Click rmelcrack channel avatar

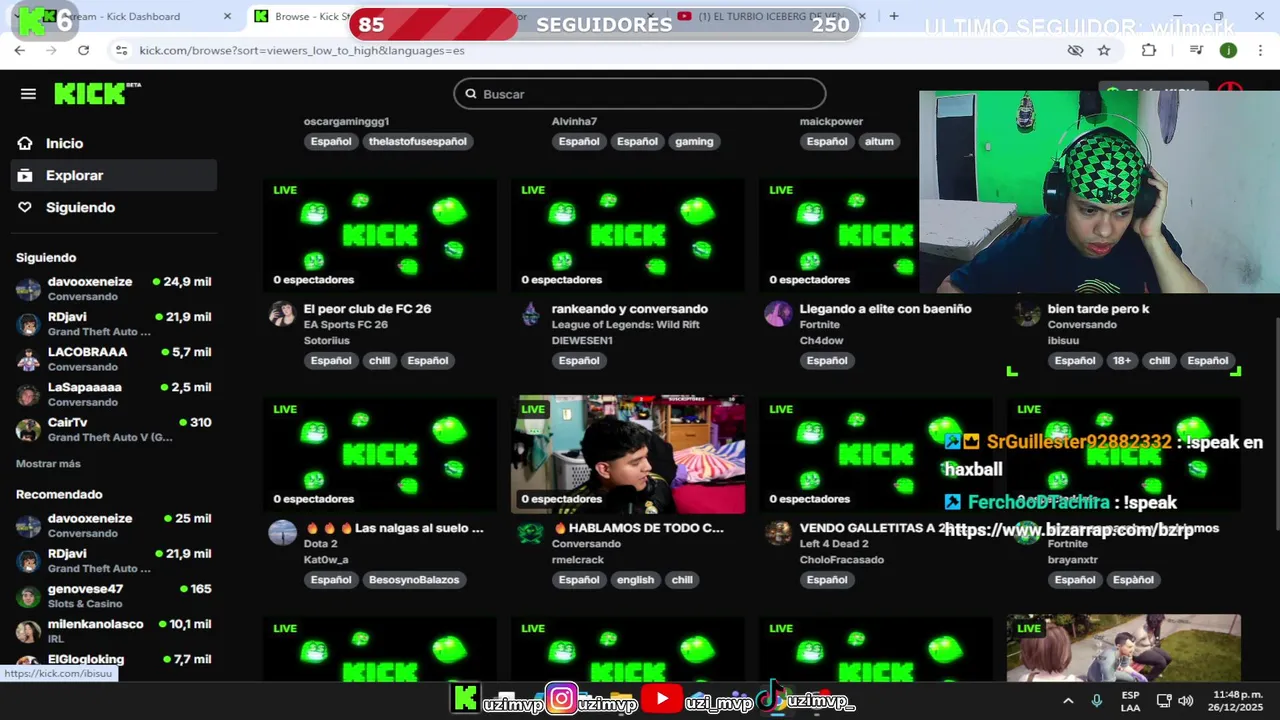(530, 532)
